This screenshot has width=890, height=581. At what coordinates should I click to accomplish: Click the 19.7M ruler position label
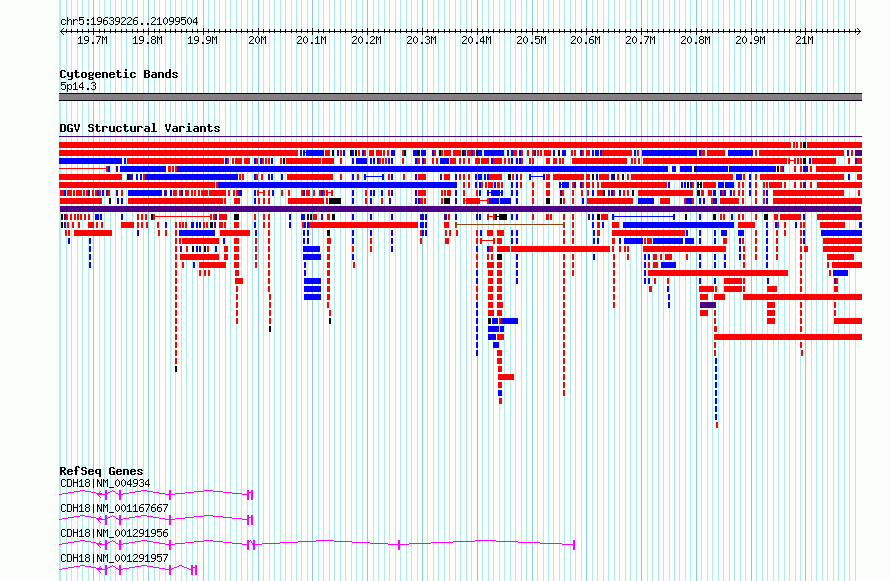pos(93,40)
